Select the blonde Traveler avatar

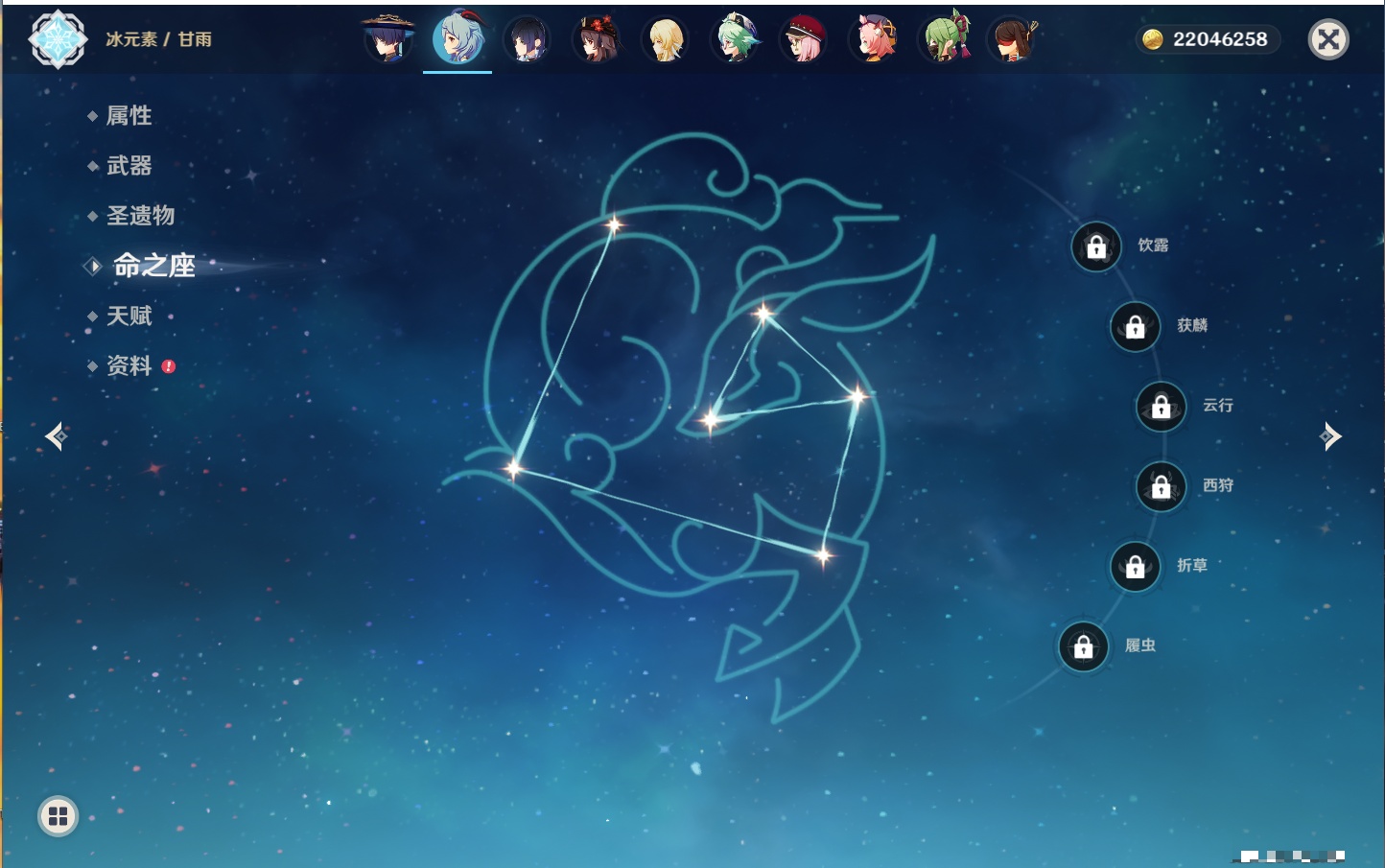[x=665, y=39]
